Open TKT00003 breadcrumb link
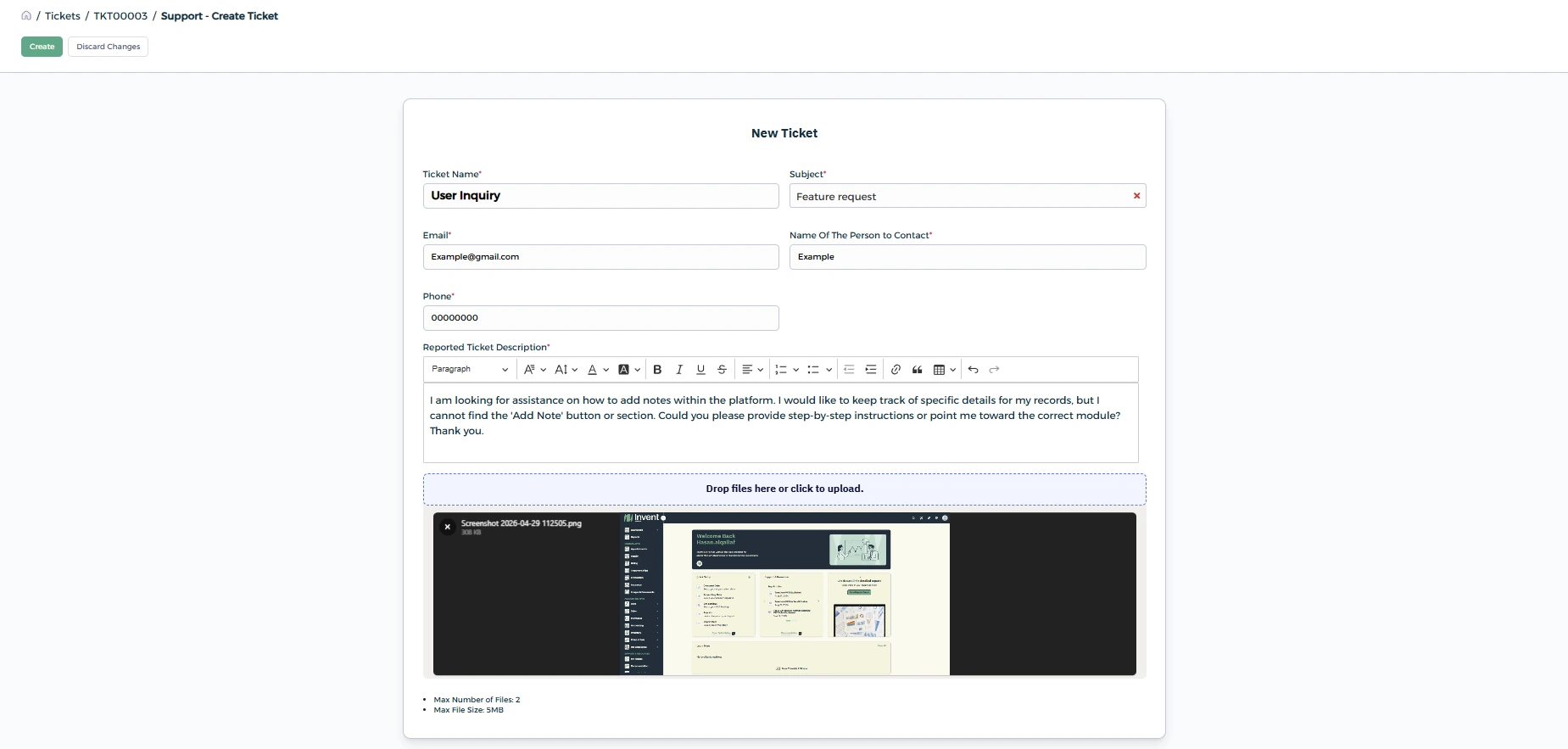 (120, 16)
